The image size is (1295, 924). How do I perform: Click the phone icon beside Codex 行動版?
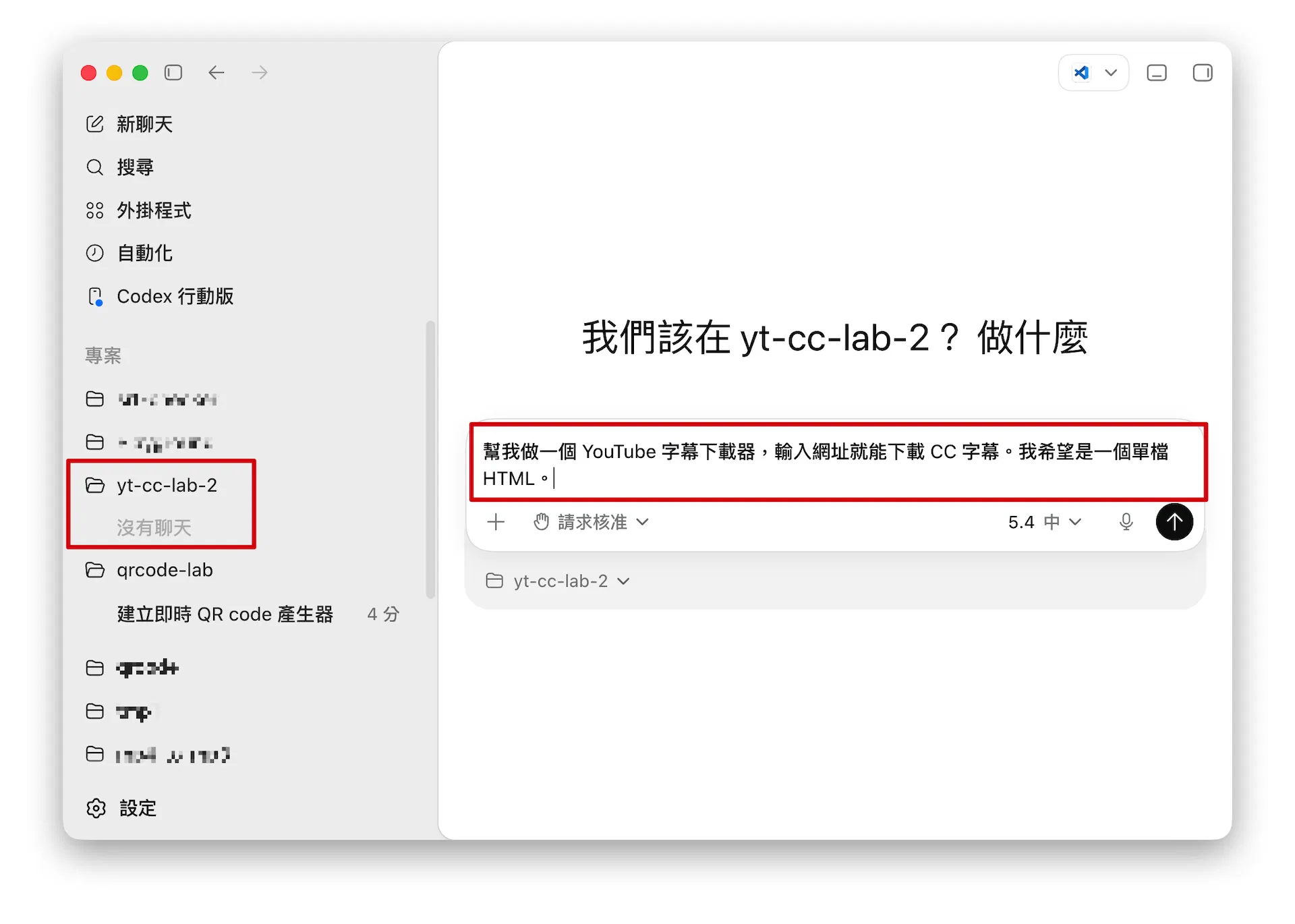pos(96,297)
